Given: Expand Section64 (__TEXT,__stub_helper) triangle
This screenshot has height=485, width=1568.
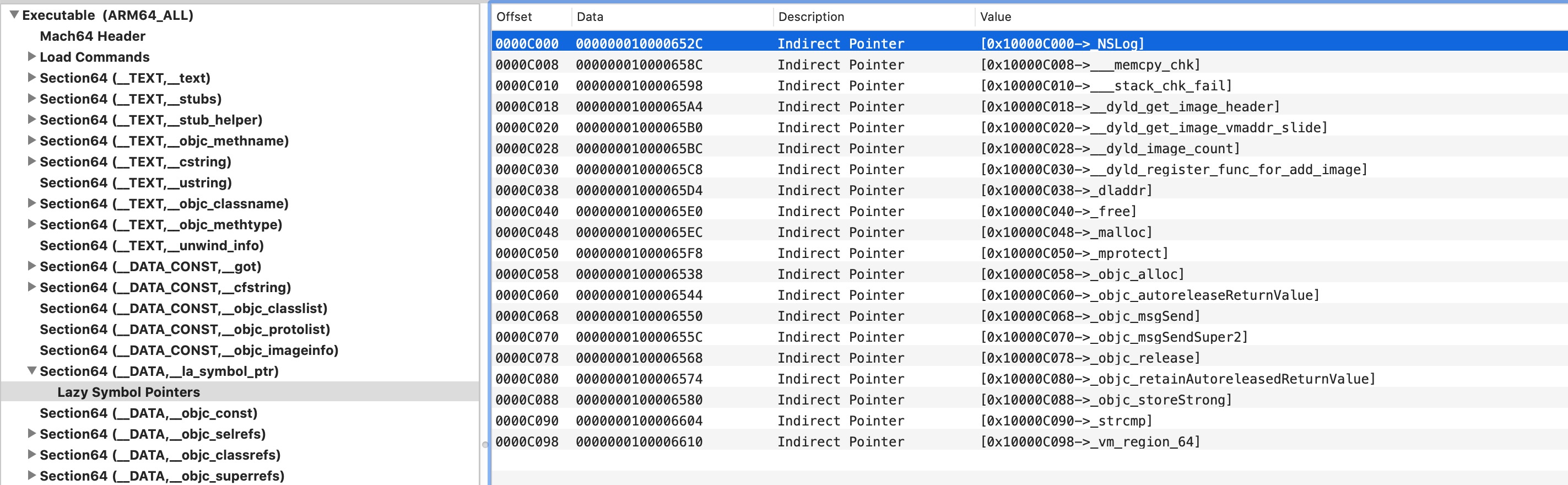Looking at the screenshot, I should point(31,119).
